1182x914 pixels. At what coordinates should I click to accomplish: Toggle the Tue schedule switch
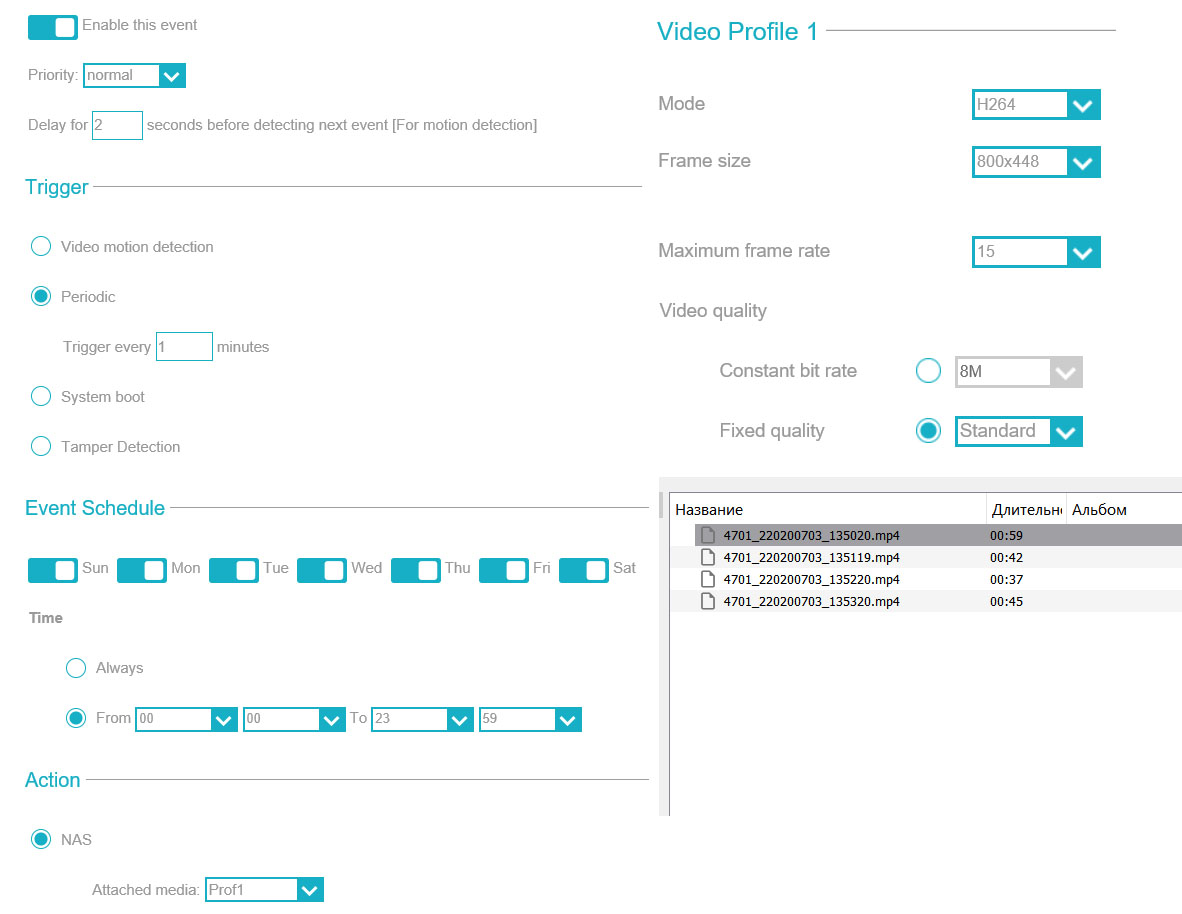pyautogui.click(x=234, y=570)
